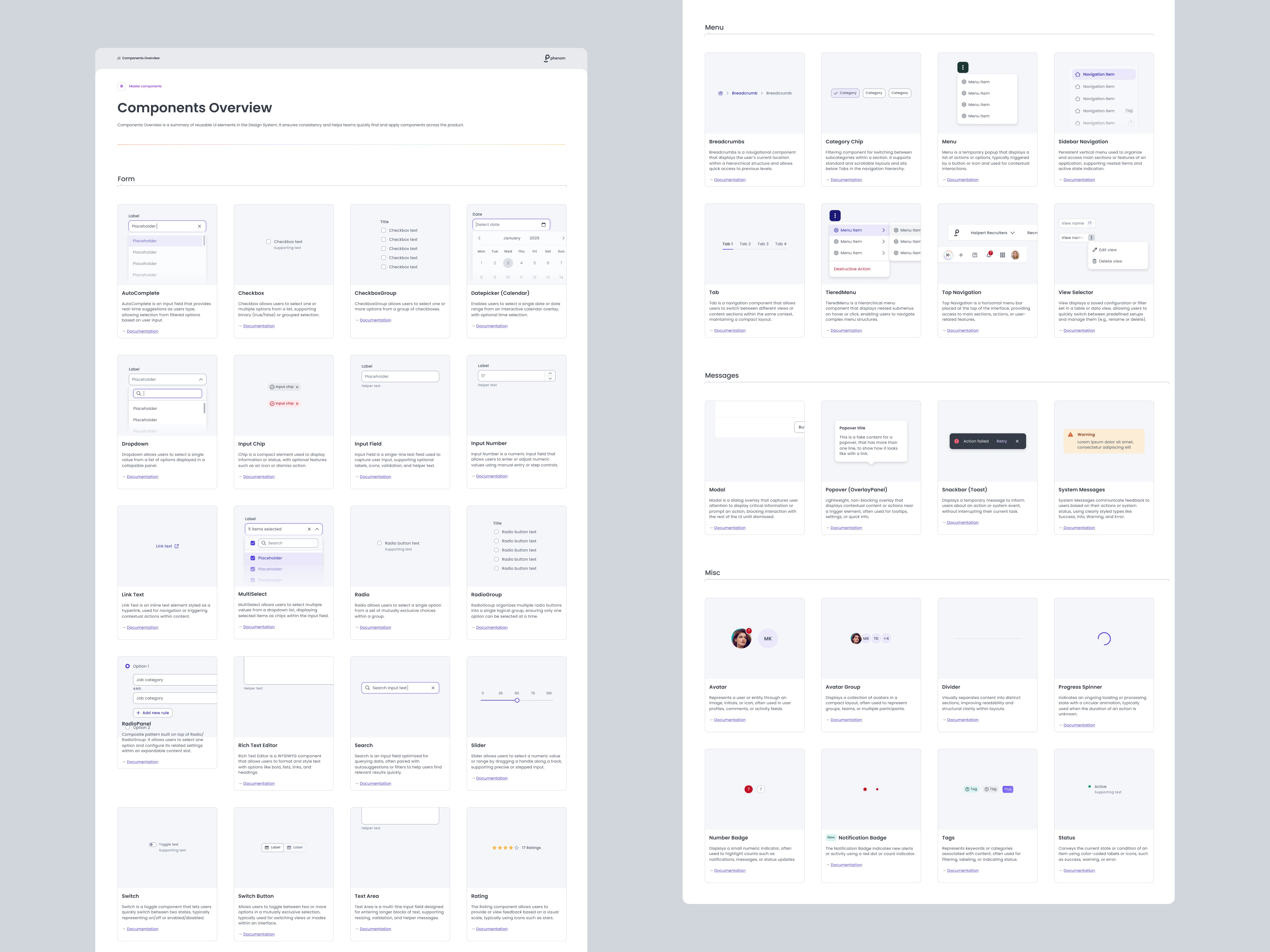Screen dimensions: 1270x952
Task: Collapse the Dropdown card's Placeholder chevron
Action: click(x=200, y=379)
